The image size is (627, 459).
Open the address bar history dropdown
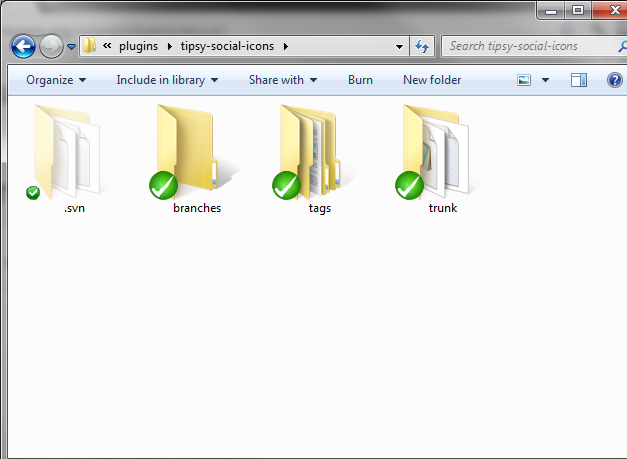click(x=399, y=46)
